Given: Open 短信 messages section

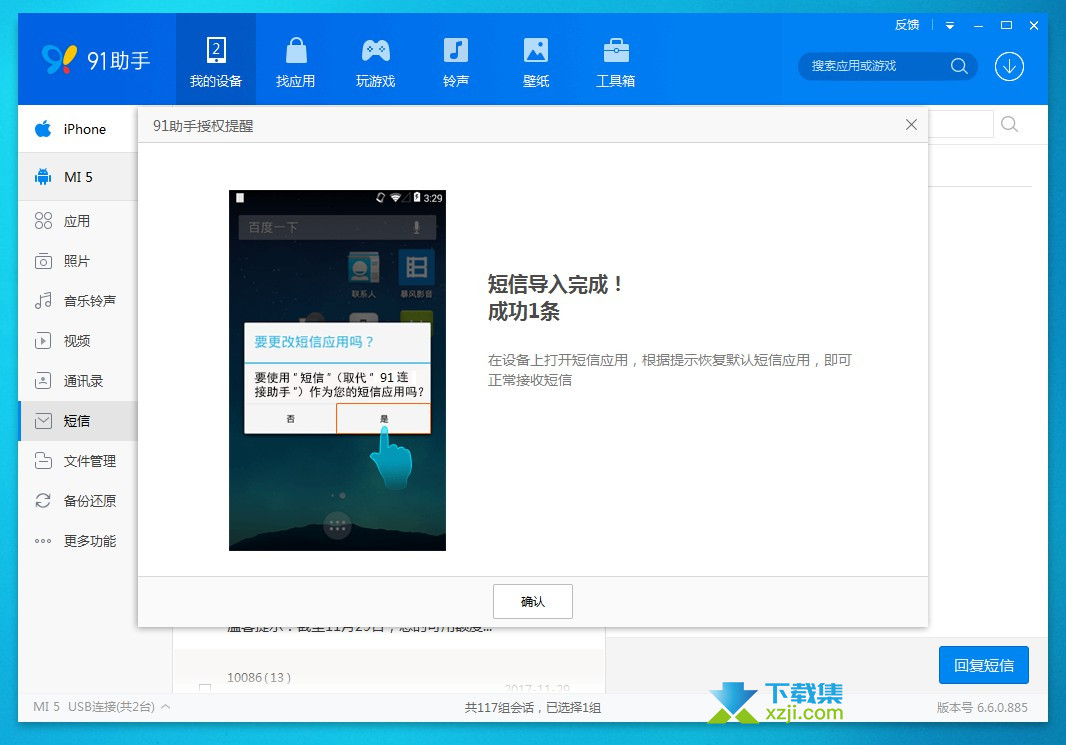Looking at the screenshot, I should click(78, 421).
